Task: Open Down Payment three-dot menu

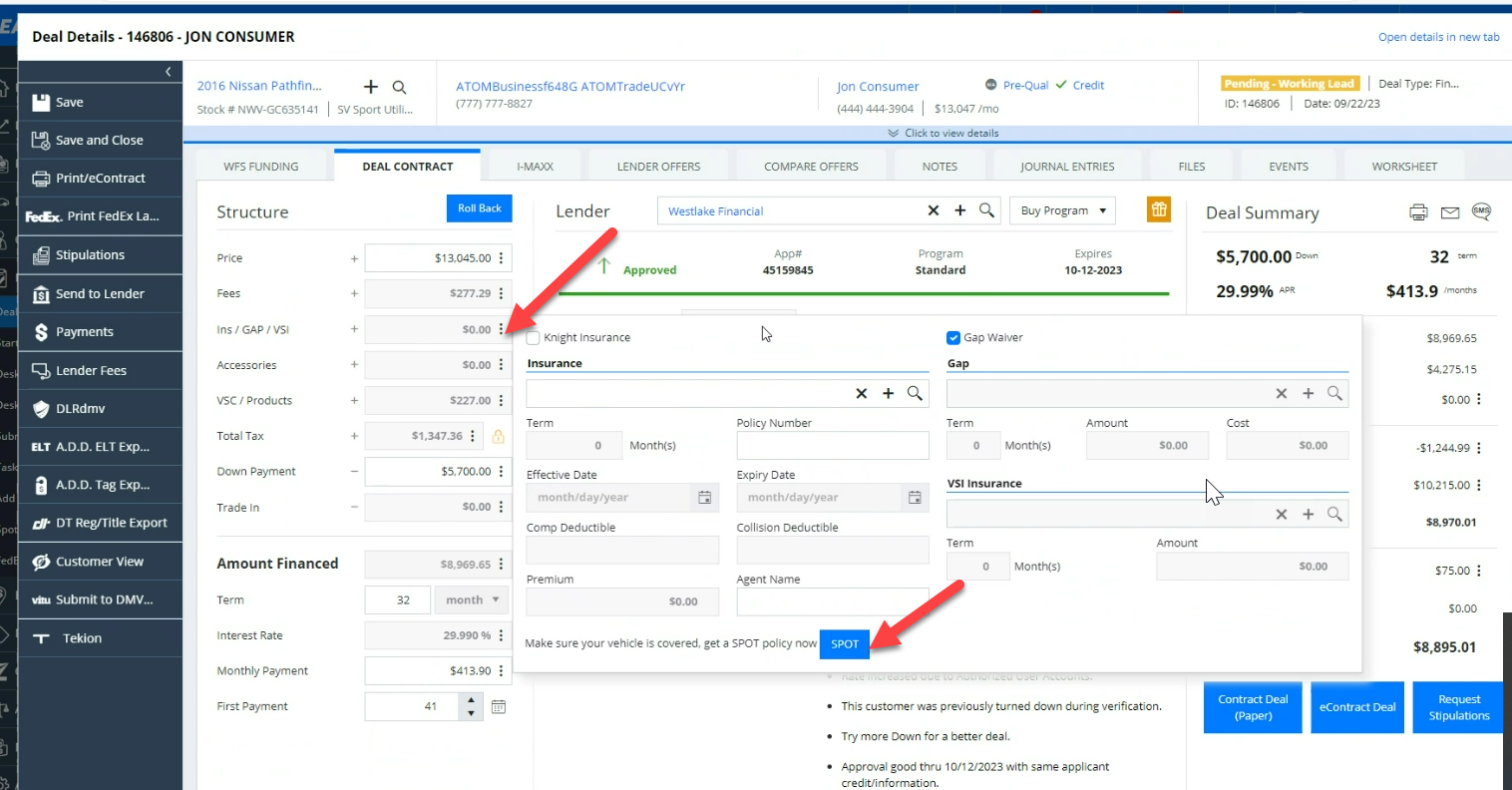Action: (x=501, y=471)
